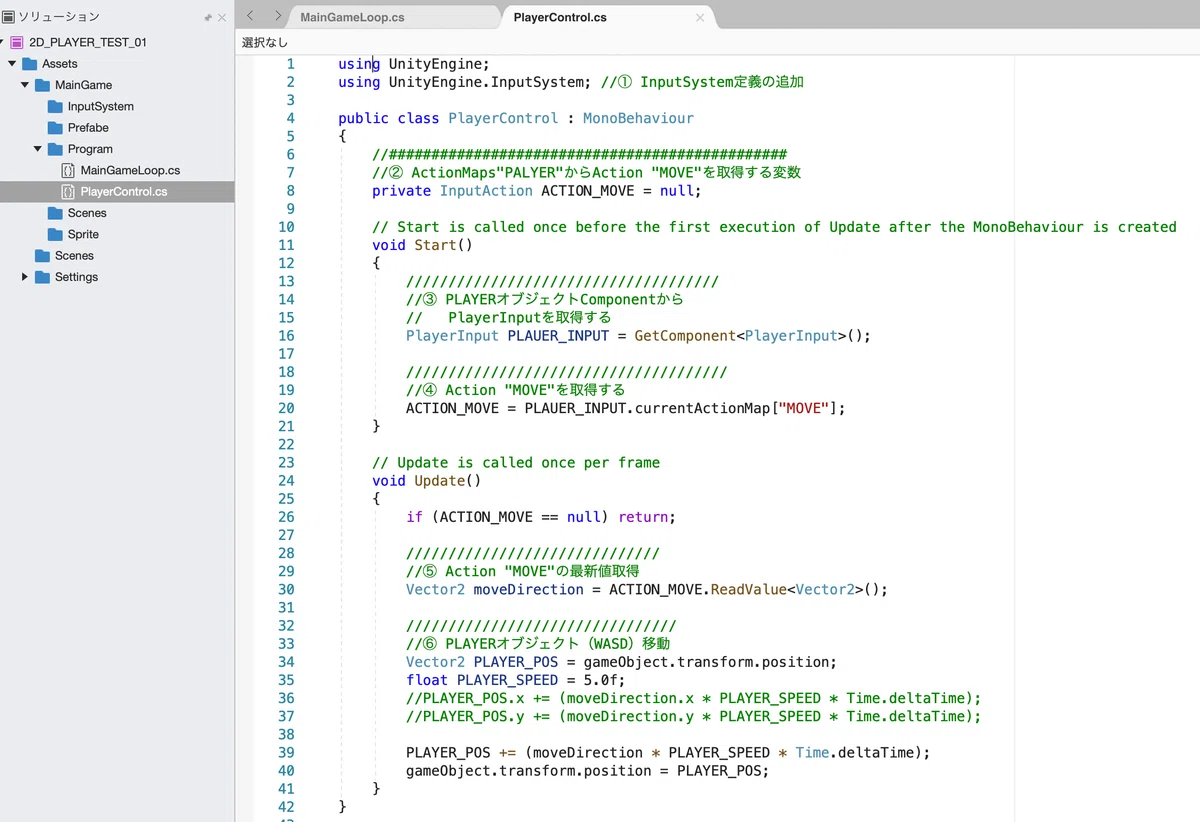Click line number 16 in the gutter

[x=286, y=336]
